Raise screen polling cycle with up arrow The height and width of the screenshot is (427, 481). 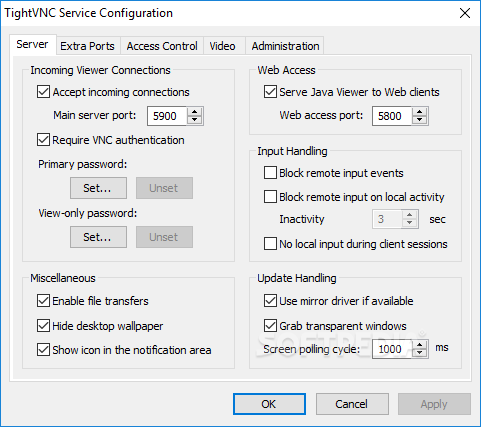coord(419,345)
